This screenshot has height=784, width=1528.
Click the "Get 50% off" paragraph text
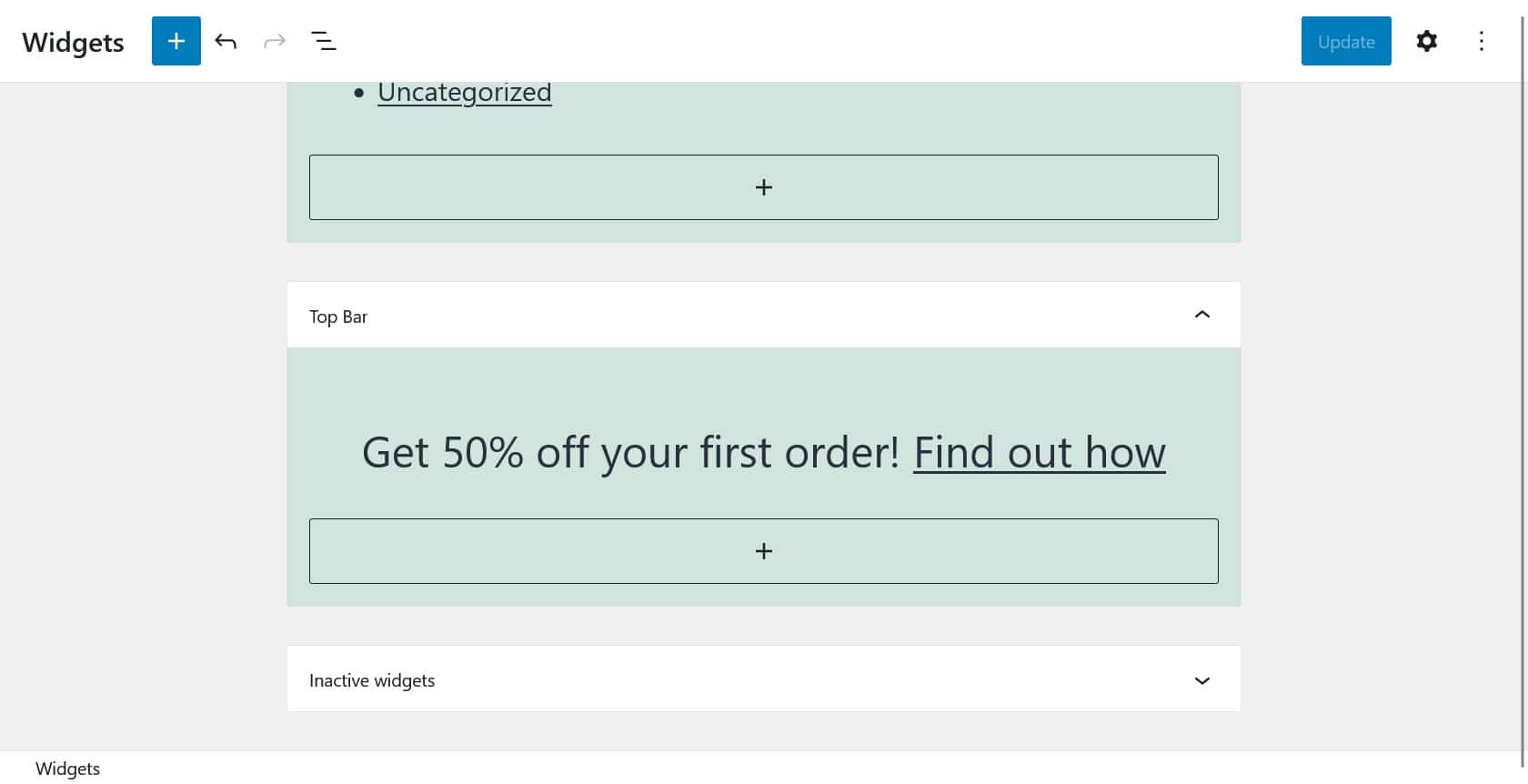tap(630, 452)
